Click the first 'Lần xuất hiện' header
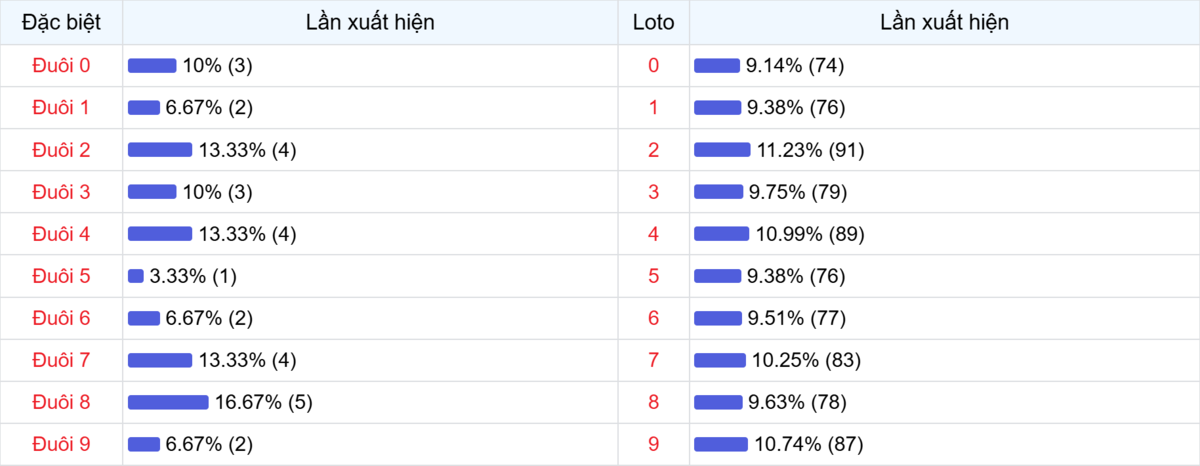 [370, 22]
